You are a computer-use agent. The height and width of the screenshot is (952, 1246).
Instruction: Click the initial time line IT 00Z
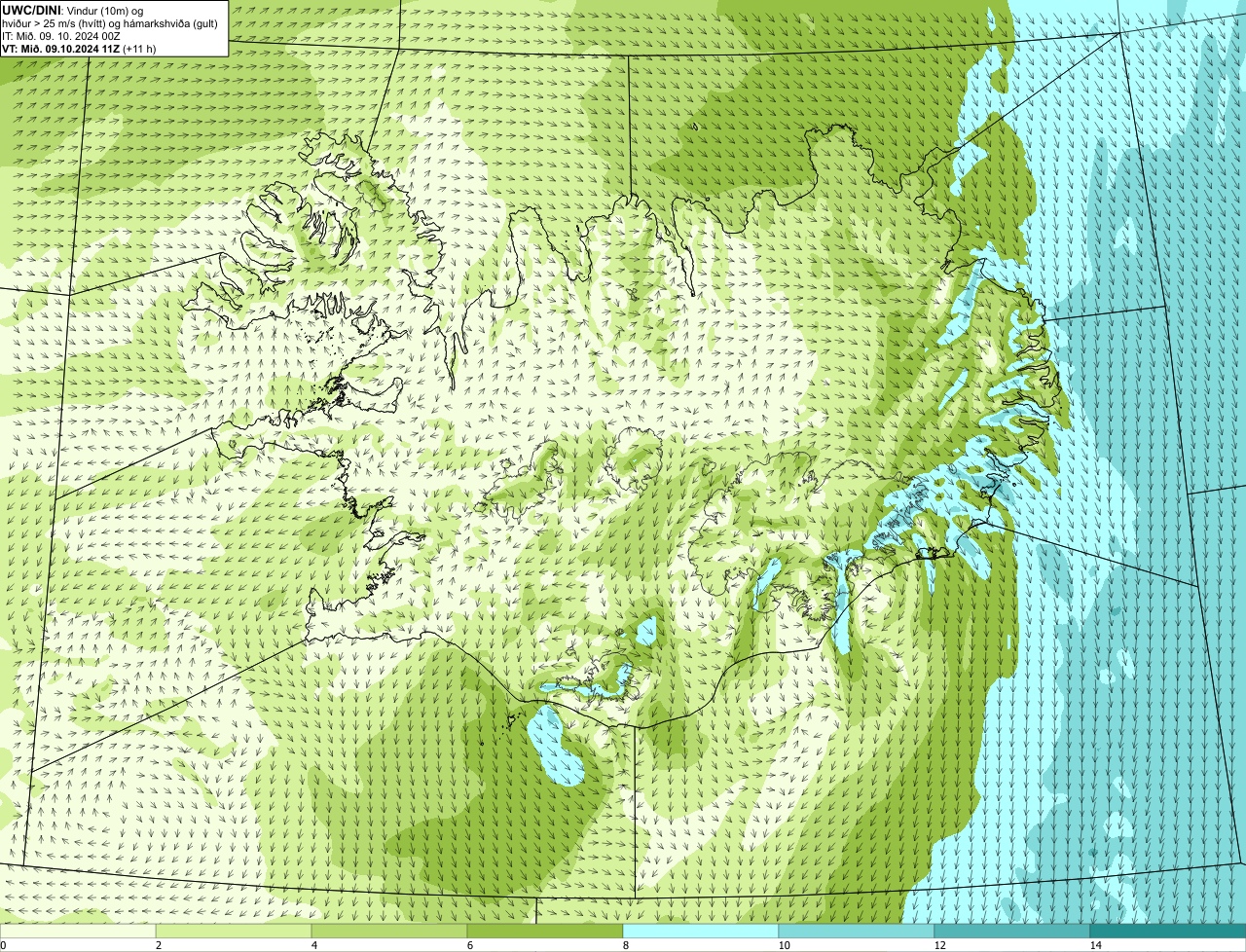point(61,35)
